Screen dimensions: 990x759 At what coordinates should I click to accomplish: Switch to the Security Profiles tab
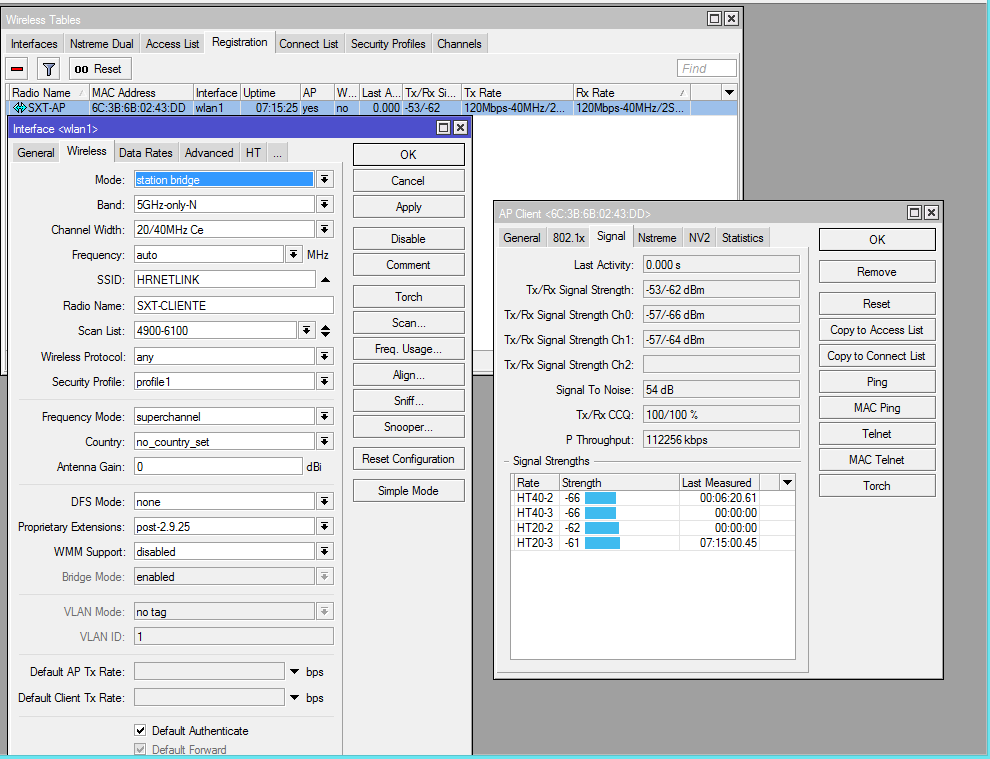[x=388, y=44]
